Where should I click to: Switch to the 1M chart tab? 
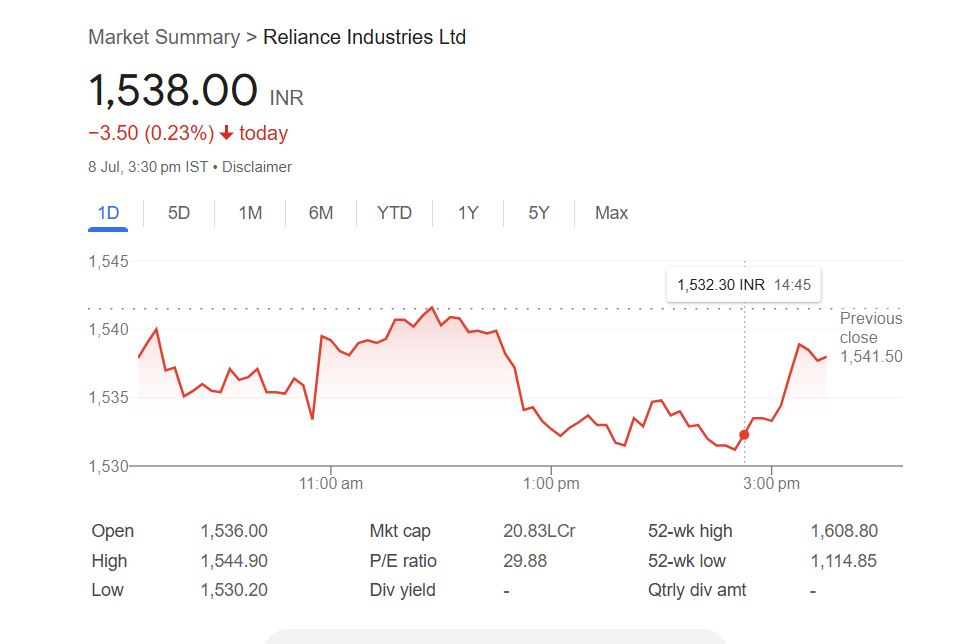250,213
